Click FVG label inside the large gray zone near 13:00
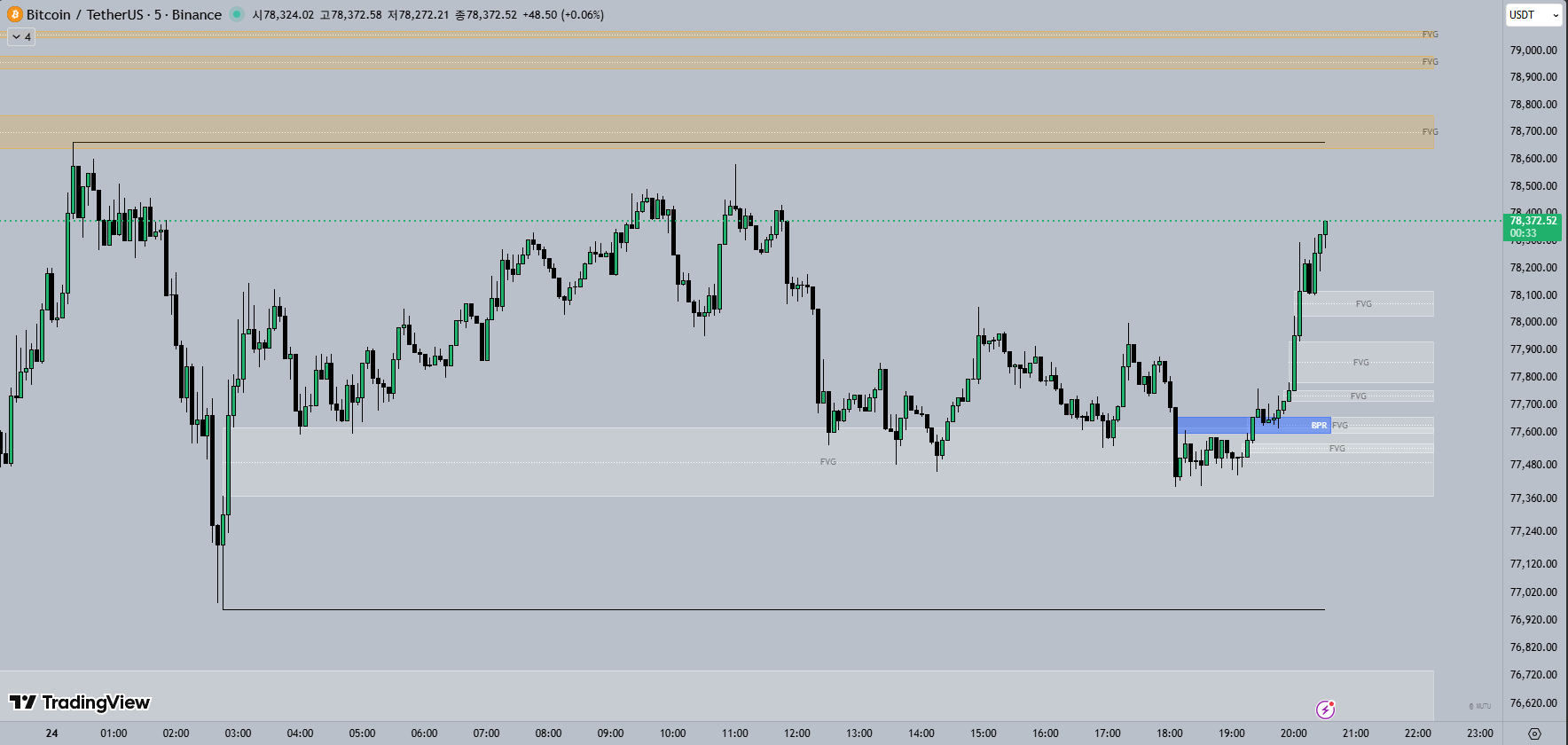The image size is (1568, 745). (828, 462)
